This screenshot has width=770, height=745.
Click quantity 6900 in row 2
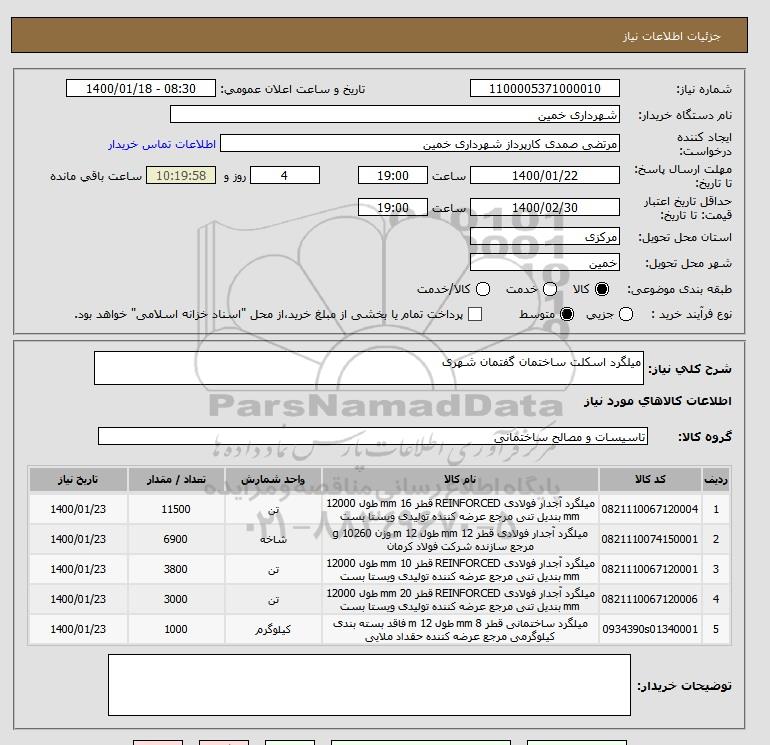[x=176, y=539]
